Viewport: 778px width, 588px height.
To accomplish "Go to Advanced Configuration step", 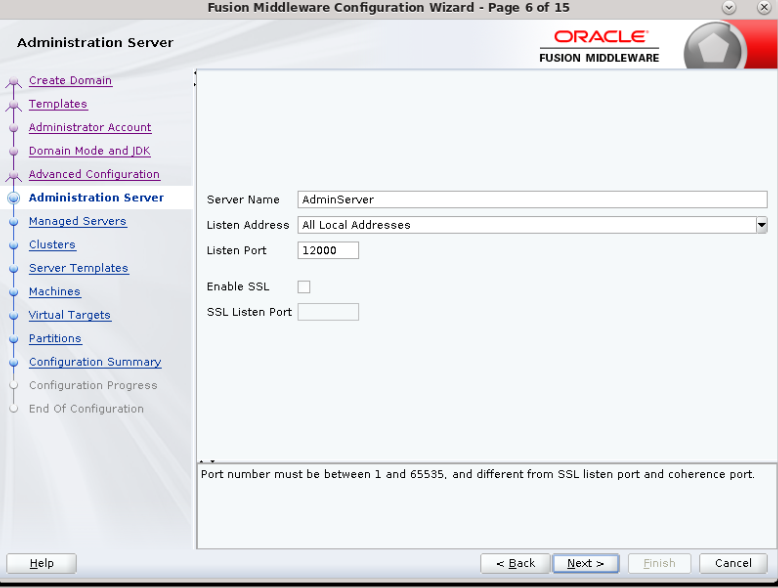I will [x=94, y=174].
